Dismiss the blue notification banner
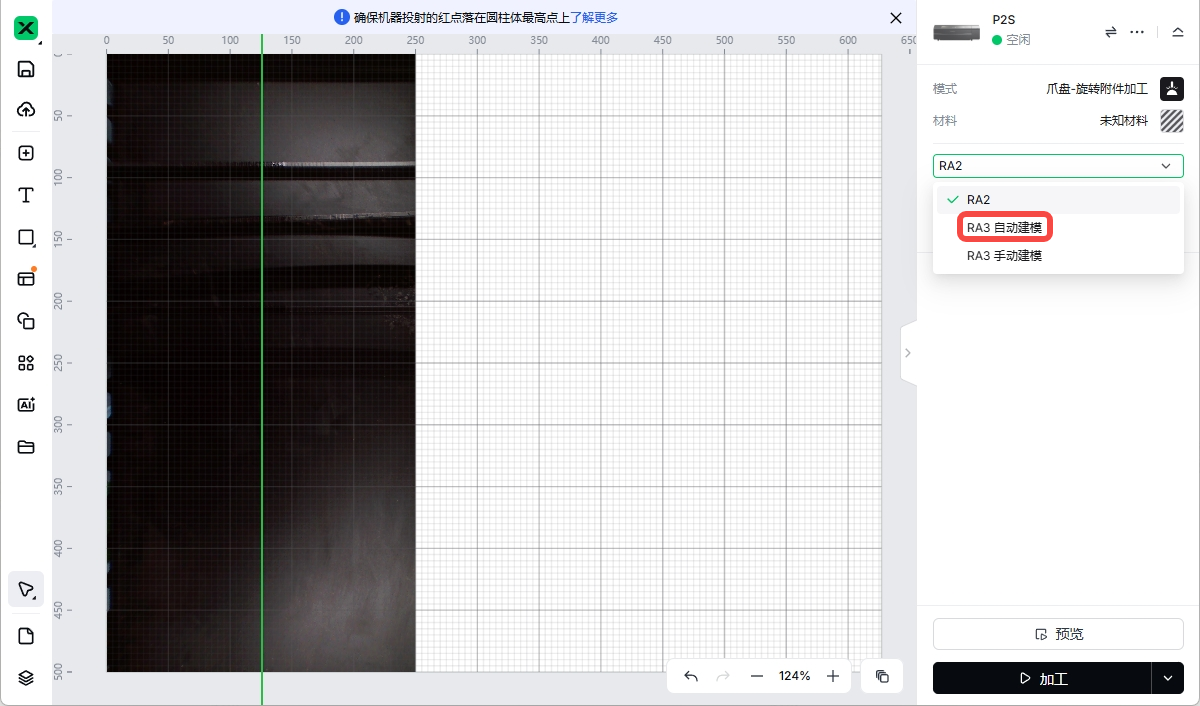Viewport: 1200px width, 706px height. pos(896,17)
